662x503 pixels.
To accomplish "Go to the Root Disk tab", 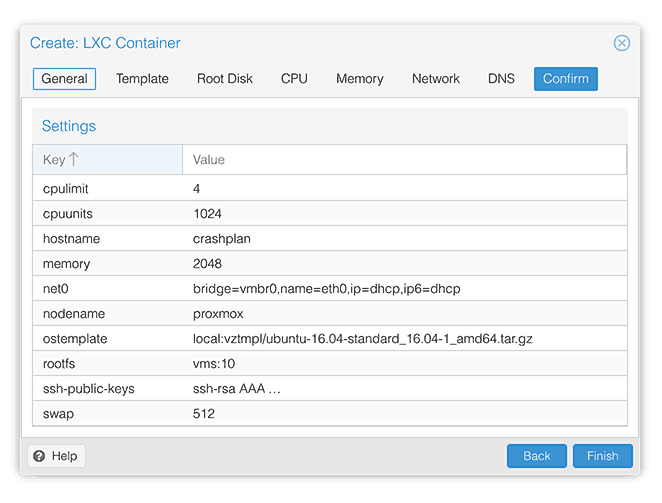I will point(225,79).
